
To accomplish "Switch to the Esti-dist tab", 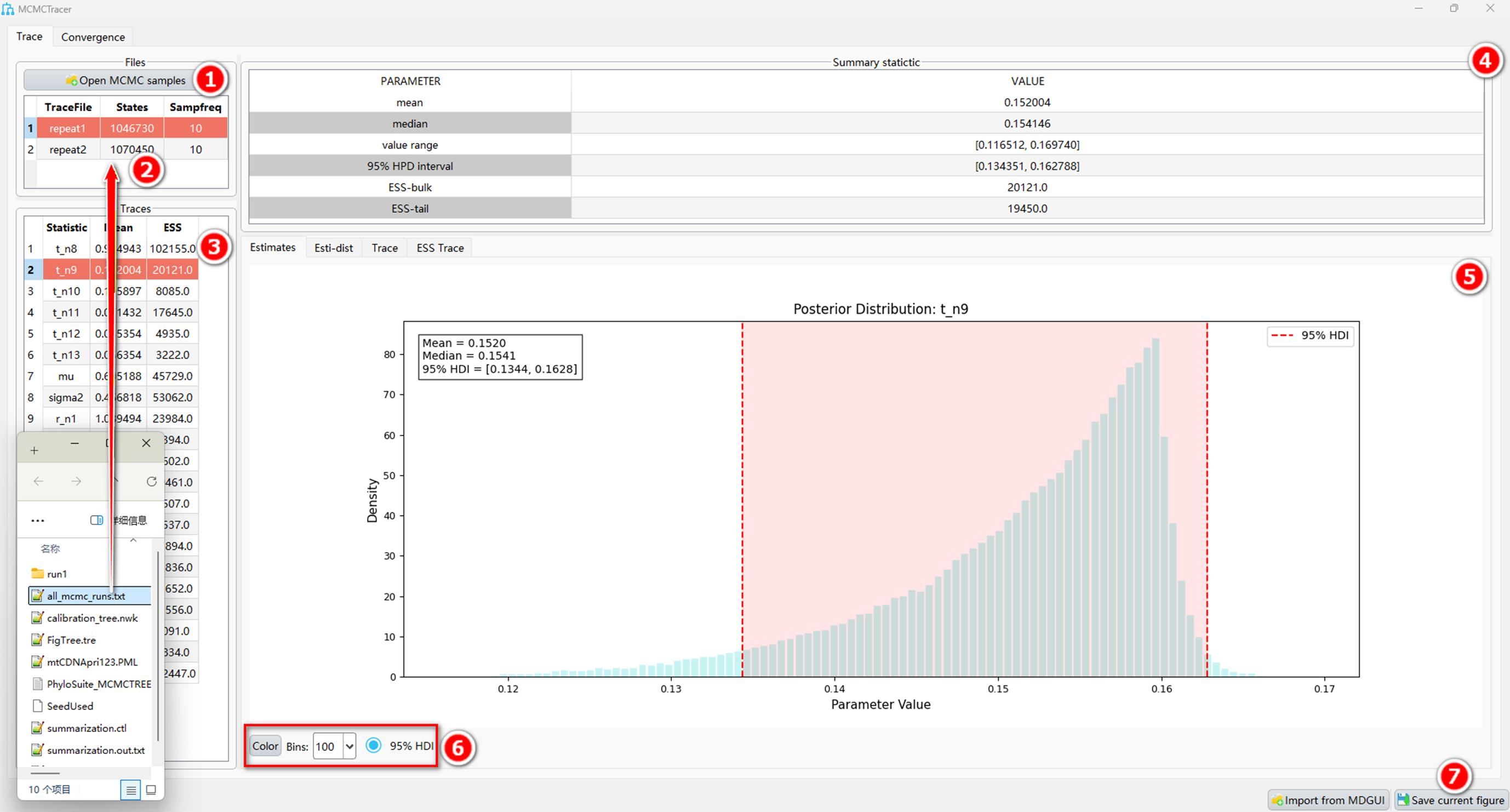I will pos(334,248).
